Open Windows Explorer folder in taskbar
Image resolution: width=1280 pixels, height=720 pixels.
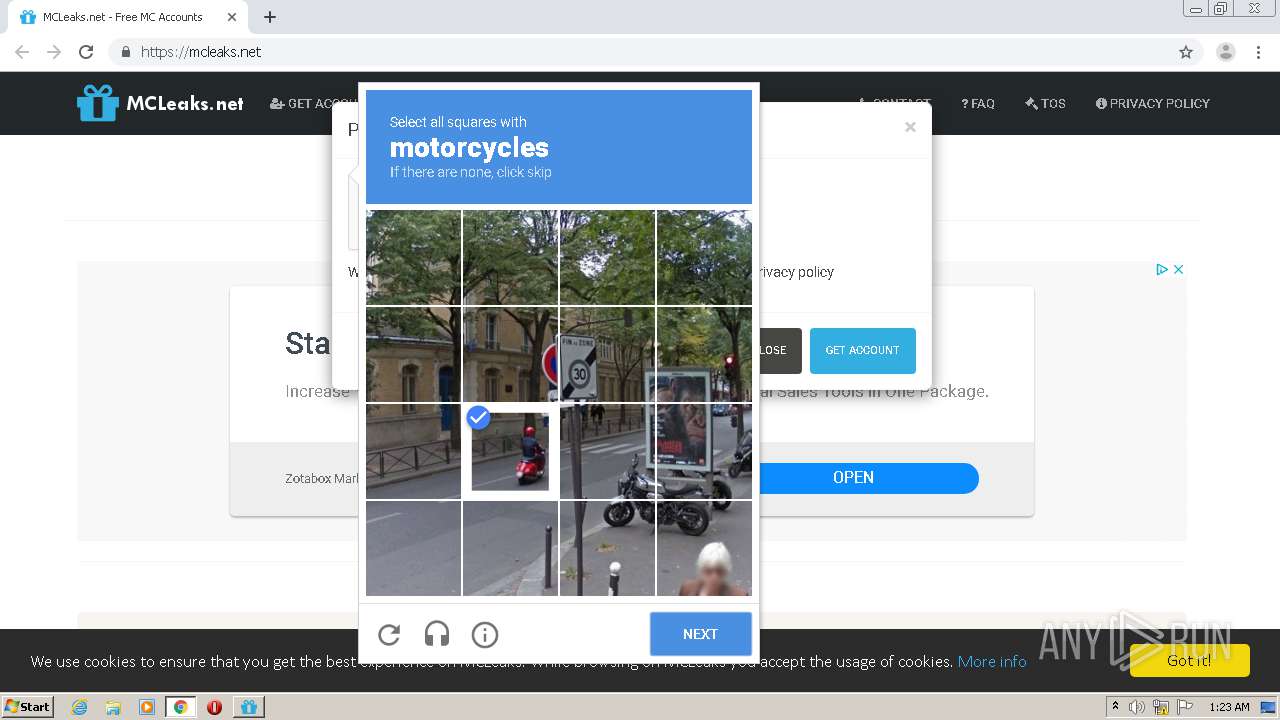(x=113, y=707)
